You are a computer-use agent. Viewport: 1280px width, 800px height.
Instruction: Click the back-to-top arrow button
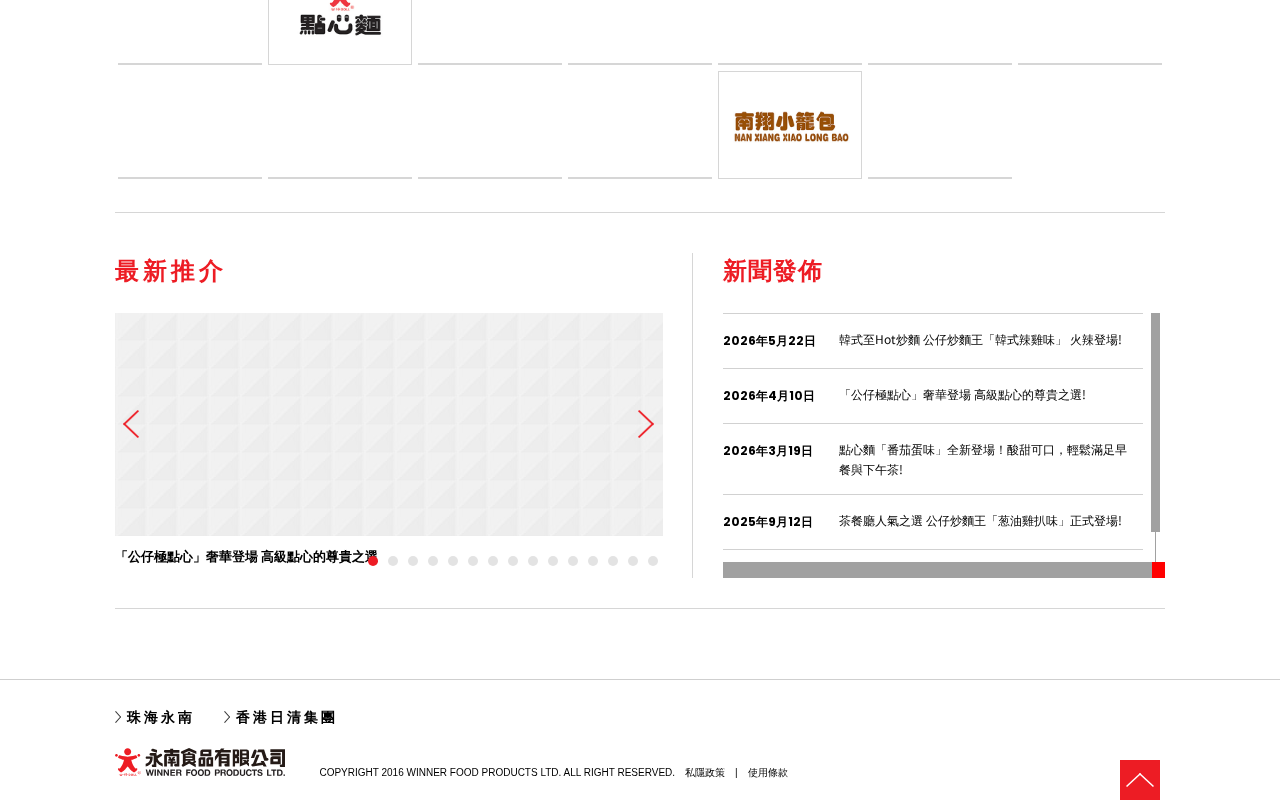click(1140, 780)
